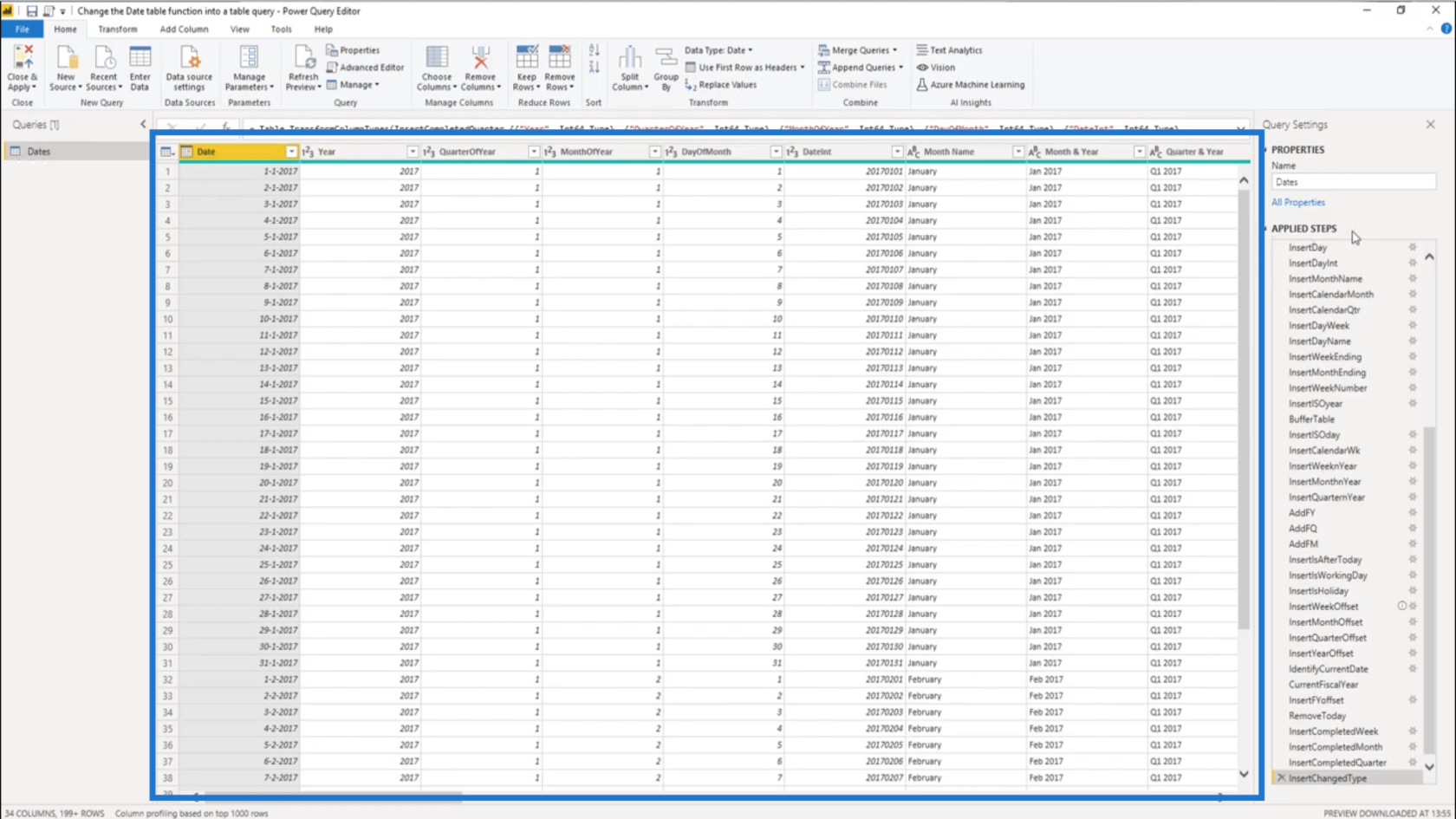The image size is (1456, 819).
Task: Sort descending using the sort icon
Action: coord(594,68)
